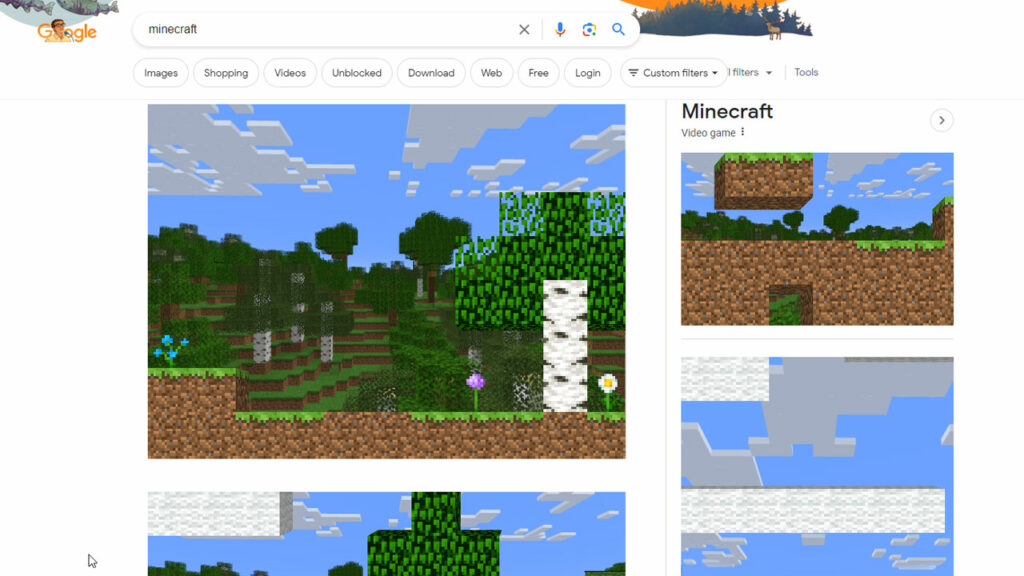
Task: Switch to the Images tab
Action: point(161,73)
